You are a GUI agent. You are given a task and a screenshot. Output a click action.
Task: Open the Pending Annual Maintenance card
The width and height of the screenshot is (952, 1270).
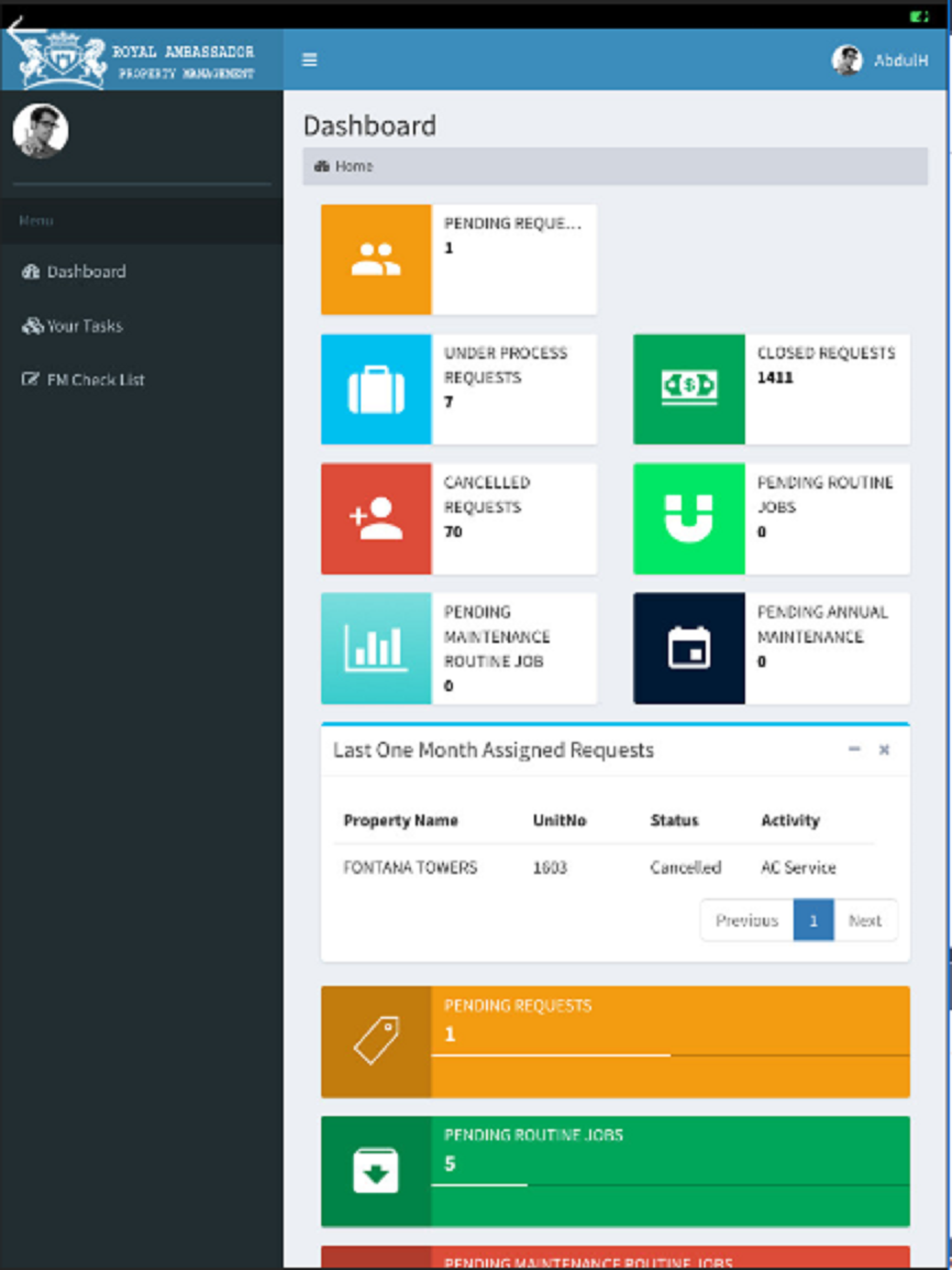coord(772,648)
